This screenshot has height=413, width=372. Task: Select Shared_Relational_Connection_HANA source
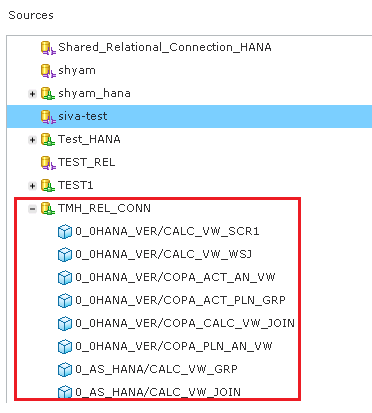pyautogui.click(x=165, y=47)
